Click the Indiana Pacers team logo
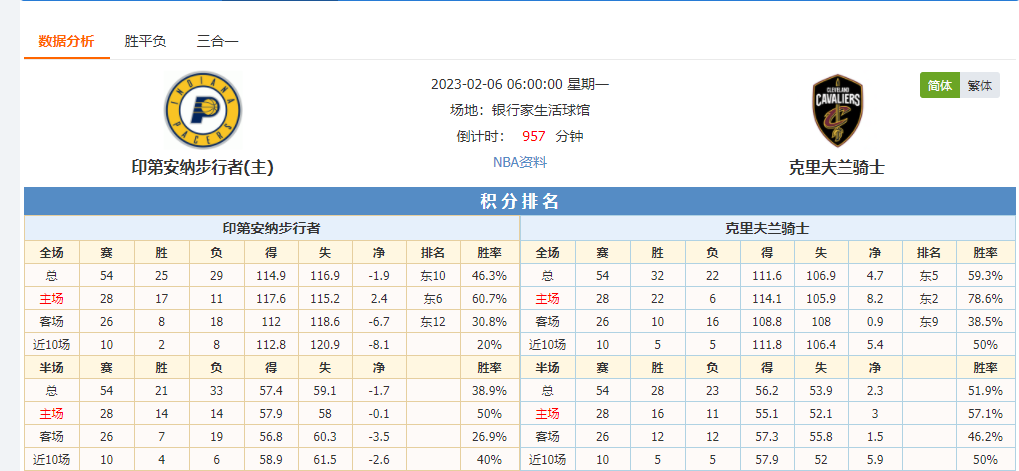Image resolution: width=1019 pixels, height=471 pixels. click(203, 110)
